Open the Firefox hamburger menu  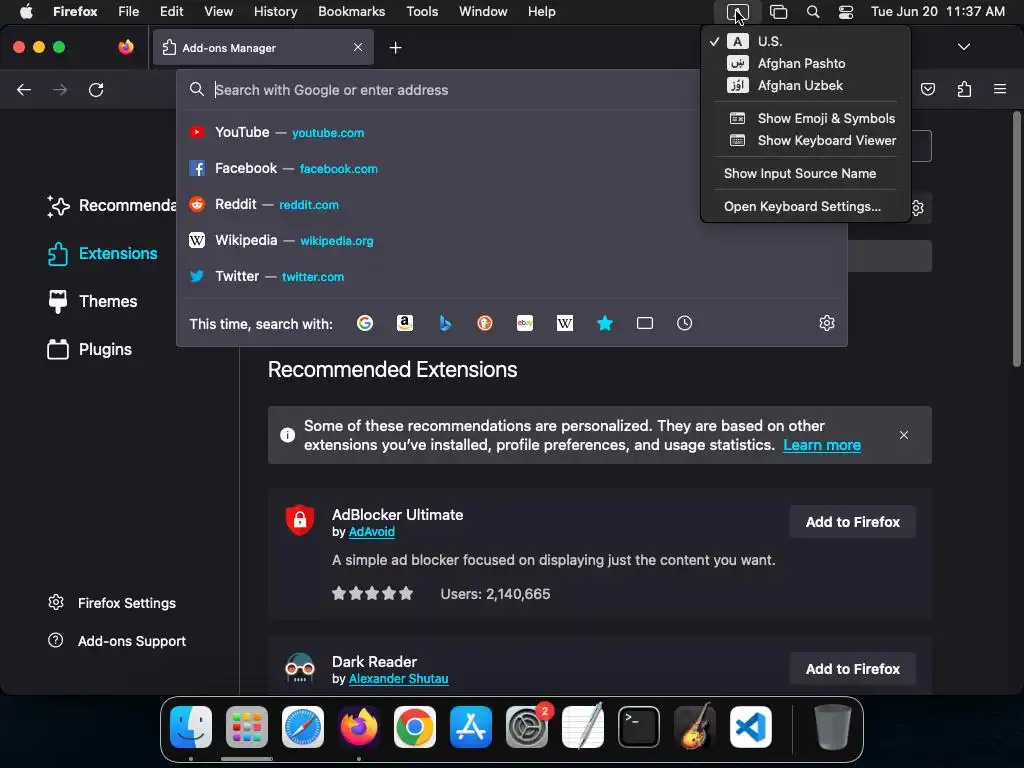[x=1000, y=89]
